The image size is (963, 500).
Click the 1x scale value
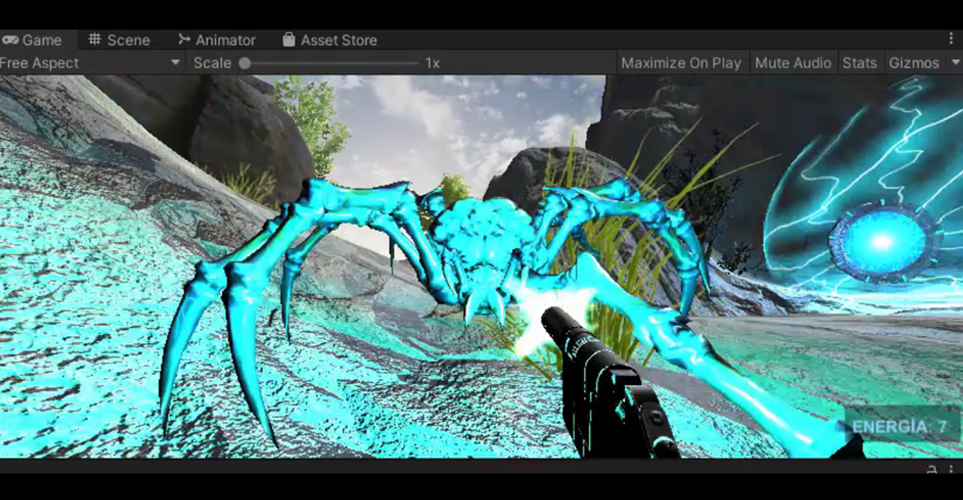(x=432, y=63)
